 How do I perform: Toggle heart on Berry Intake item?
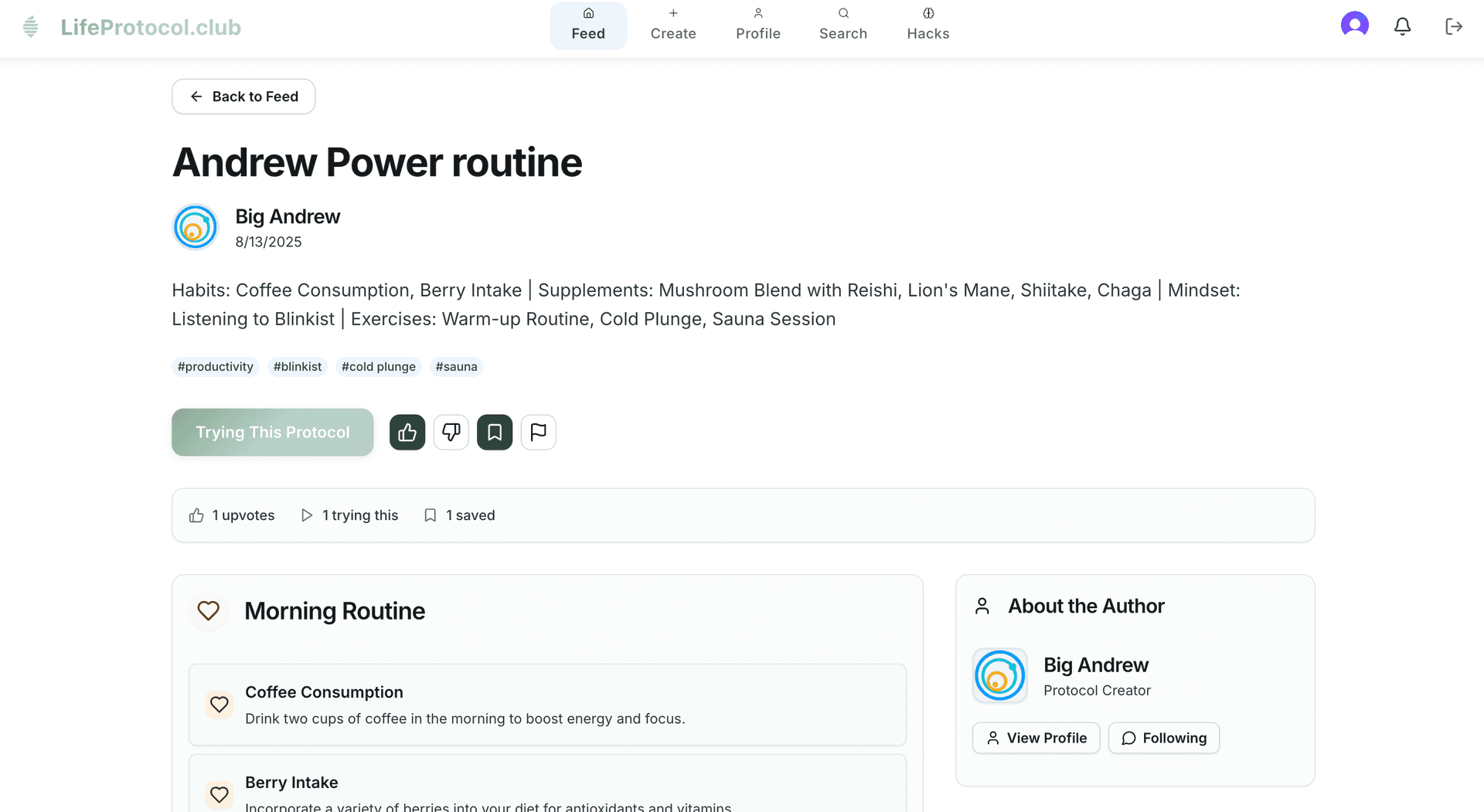click(220, 794)
